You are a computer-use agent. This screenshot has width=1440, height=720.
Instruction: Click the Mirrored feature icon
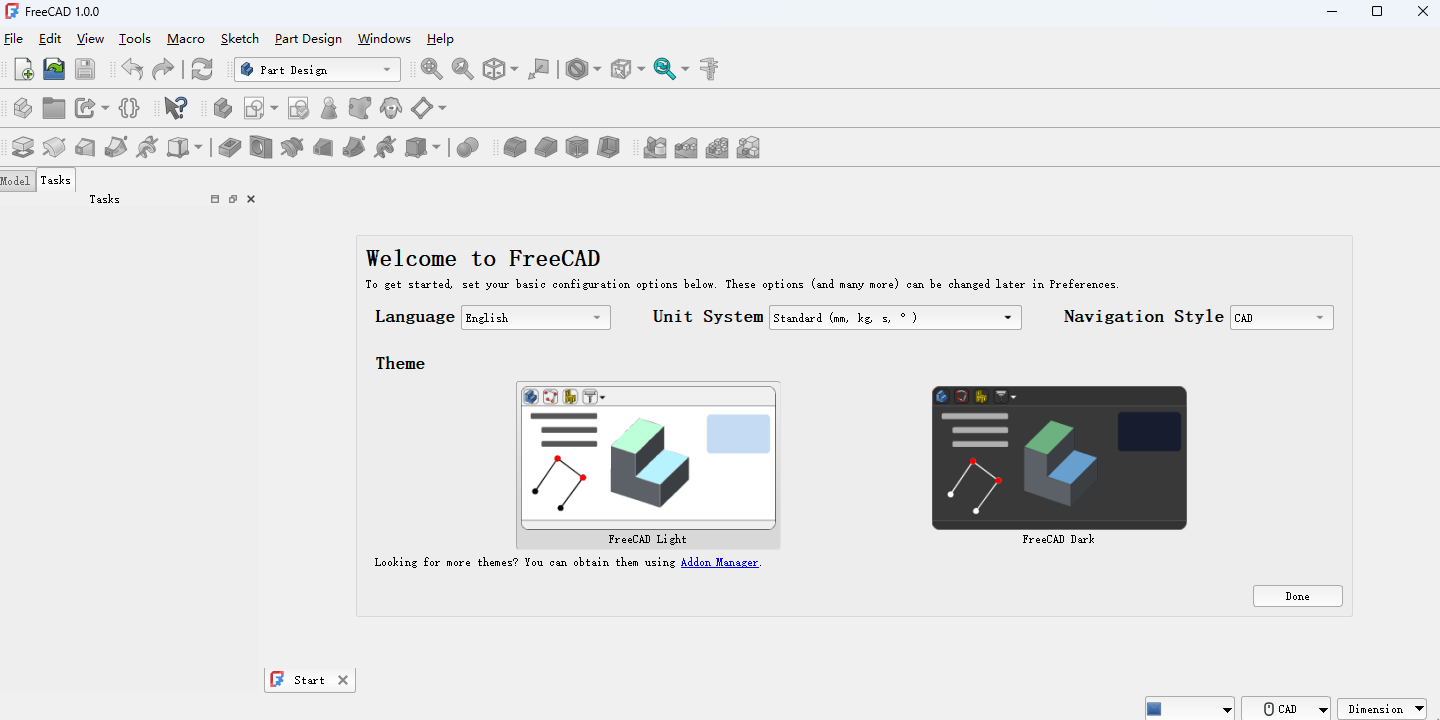pos(655,148)
